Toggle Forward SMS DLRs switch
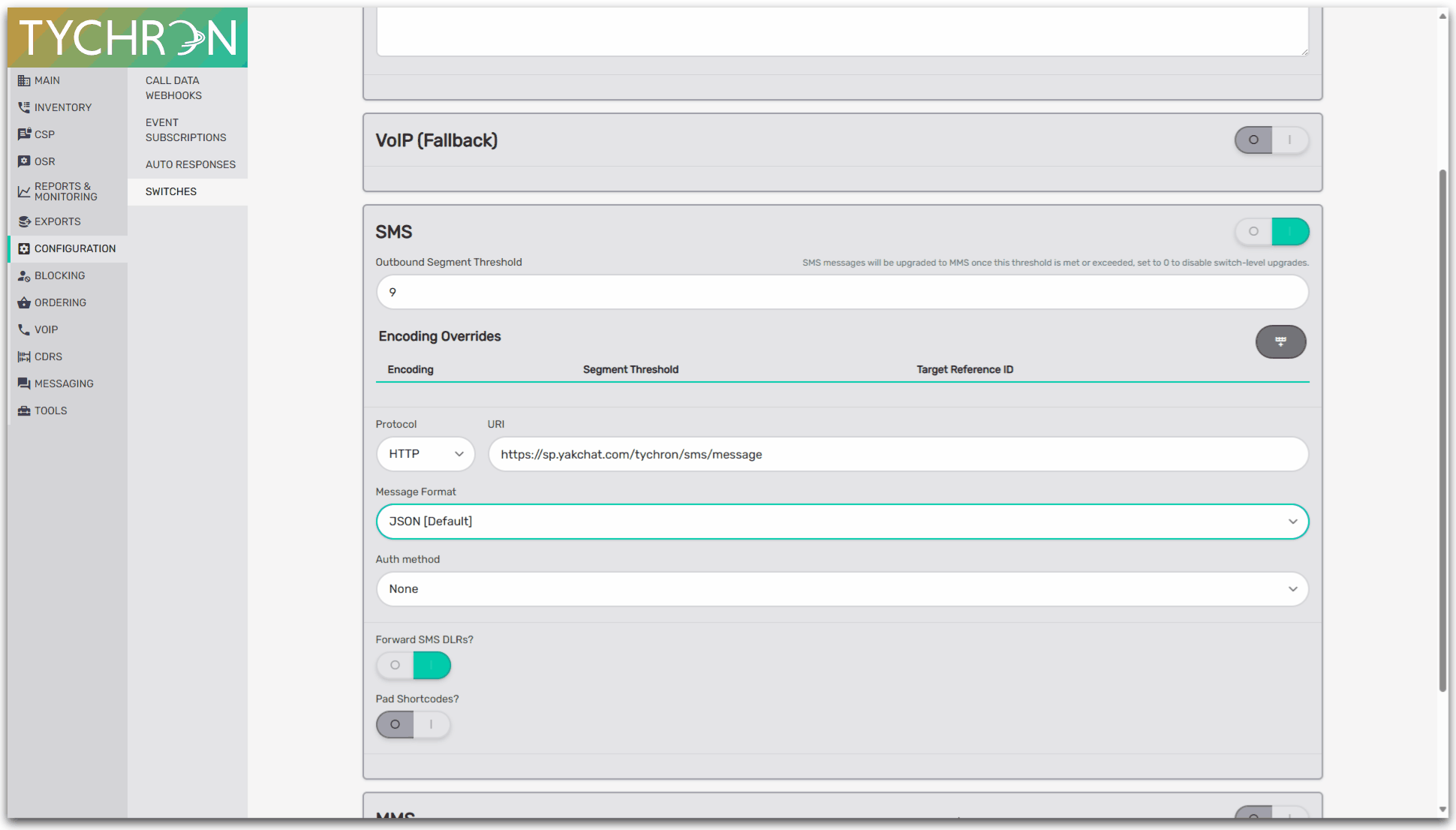The height and width of the screenshot is (830, 1456). [413, 665]
